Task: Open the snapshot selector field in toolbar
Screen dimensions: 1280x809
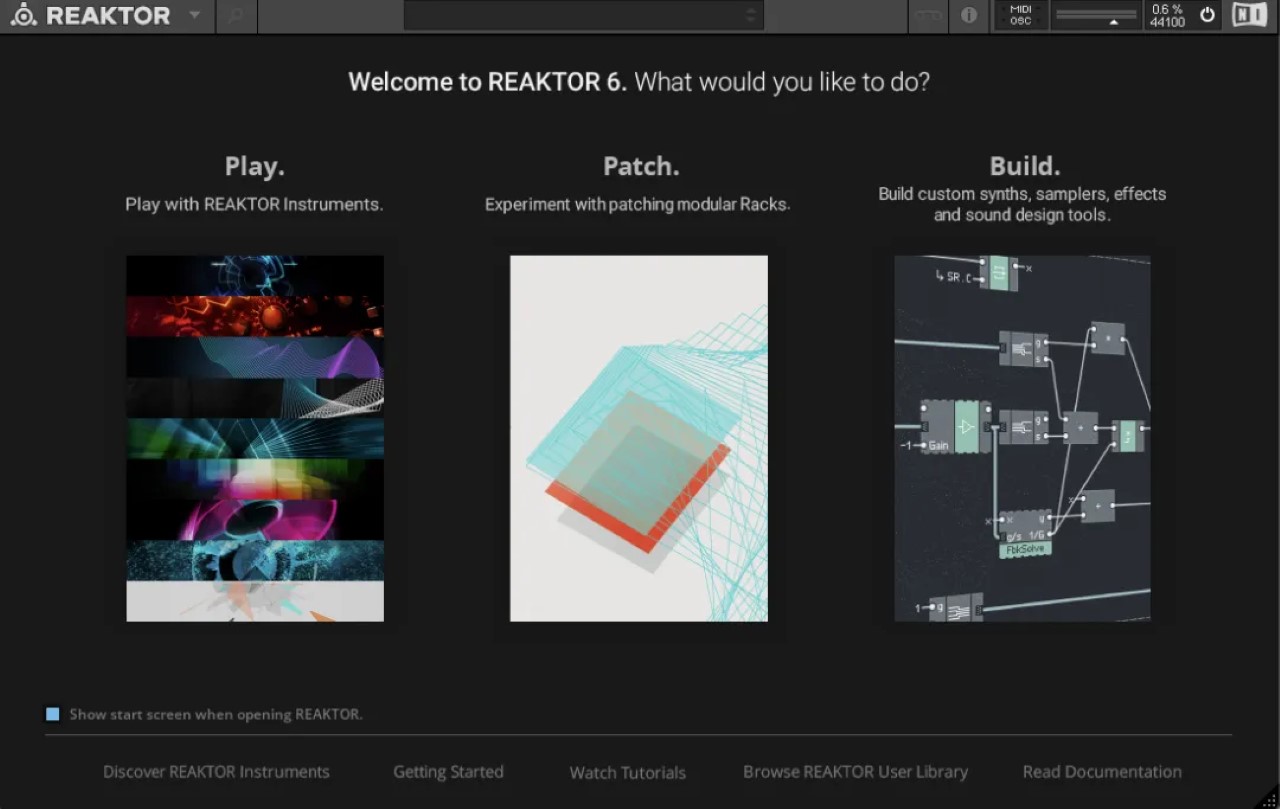Action: pyautogui.click(x=583, y=15)
